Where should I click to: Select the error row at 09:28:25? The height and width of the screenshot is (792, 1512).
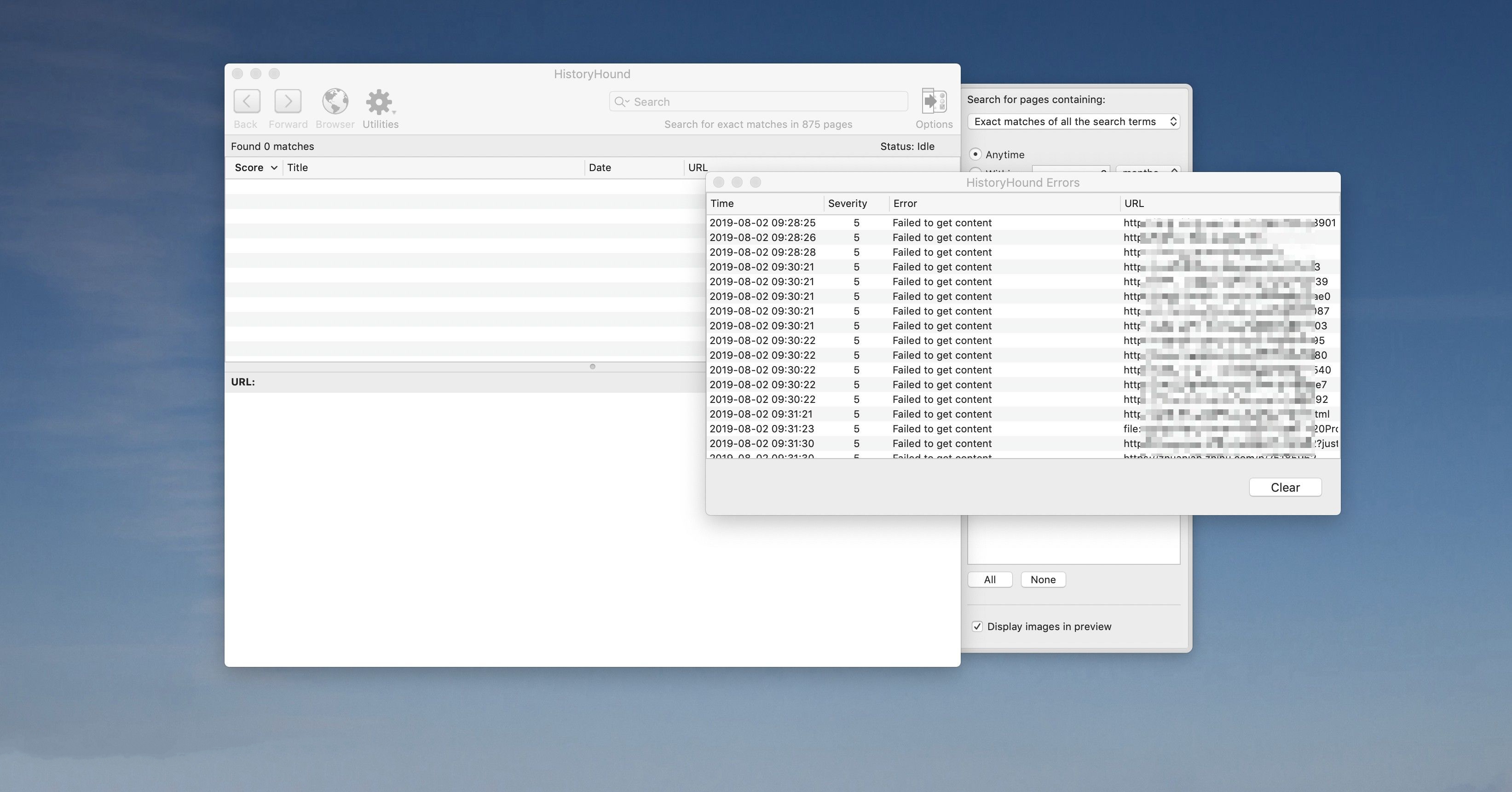point(1022,223)
